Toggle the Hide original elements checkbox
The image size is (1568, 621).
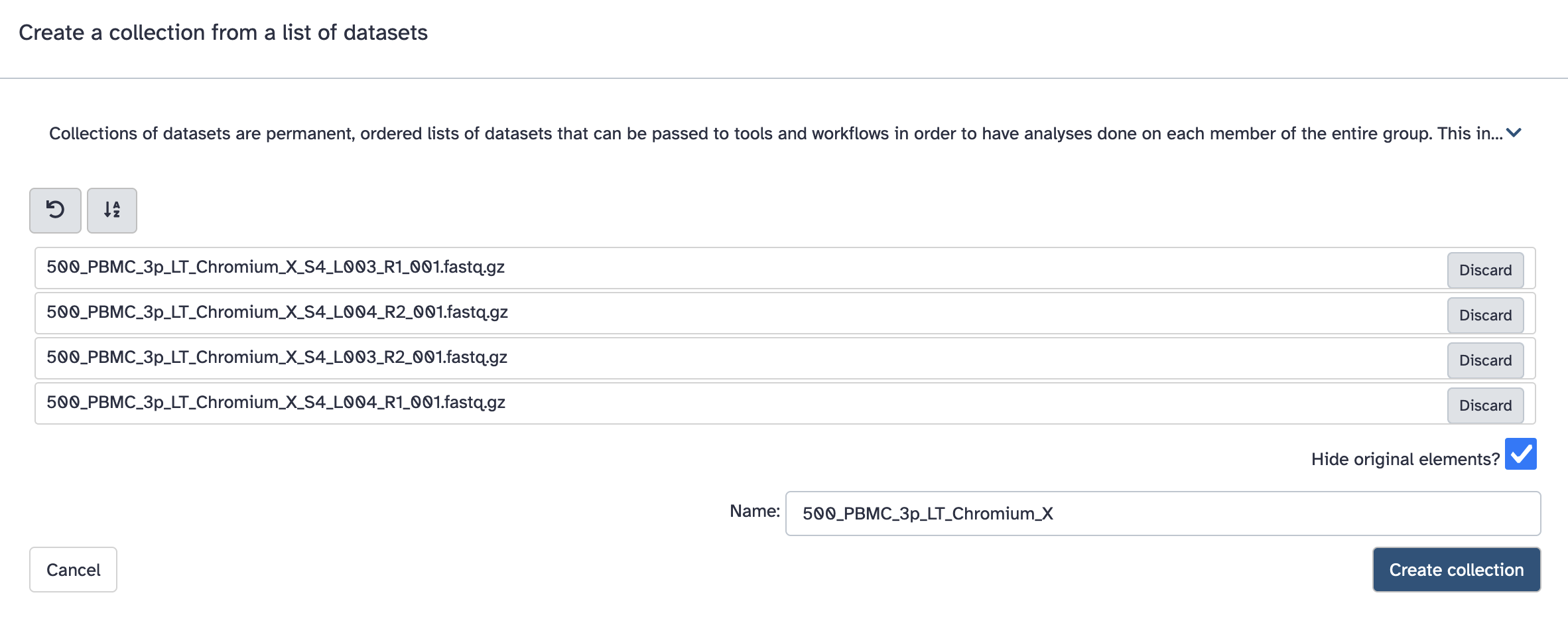click(x=1520, y=454)
